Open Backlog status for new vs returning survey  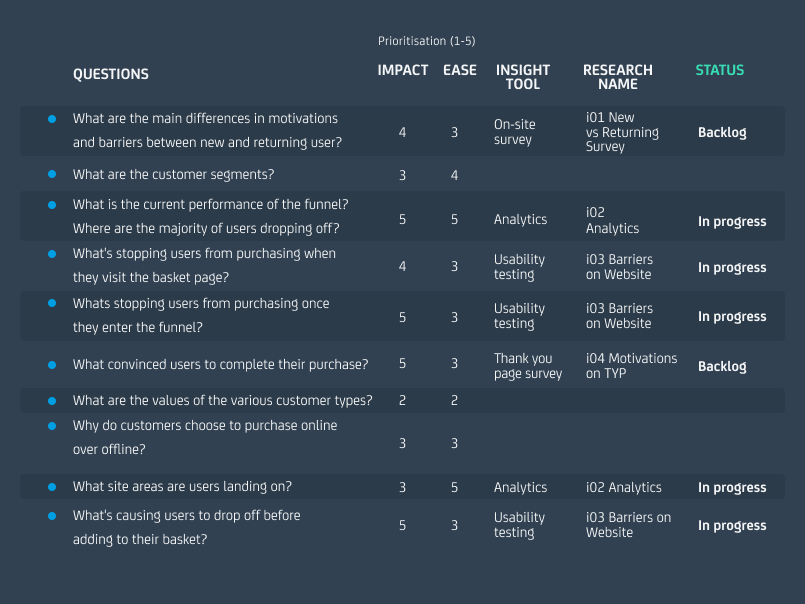(x=722, y=133)
